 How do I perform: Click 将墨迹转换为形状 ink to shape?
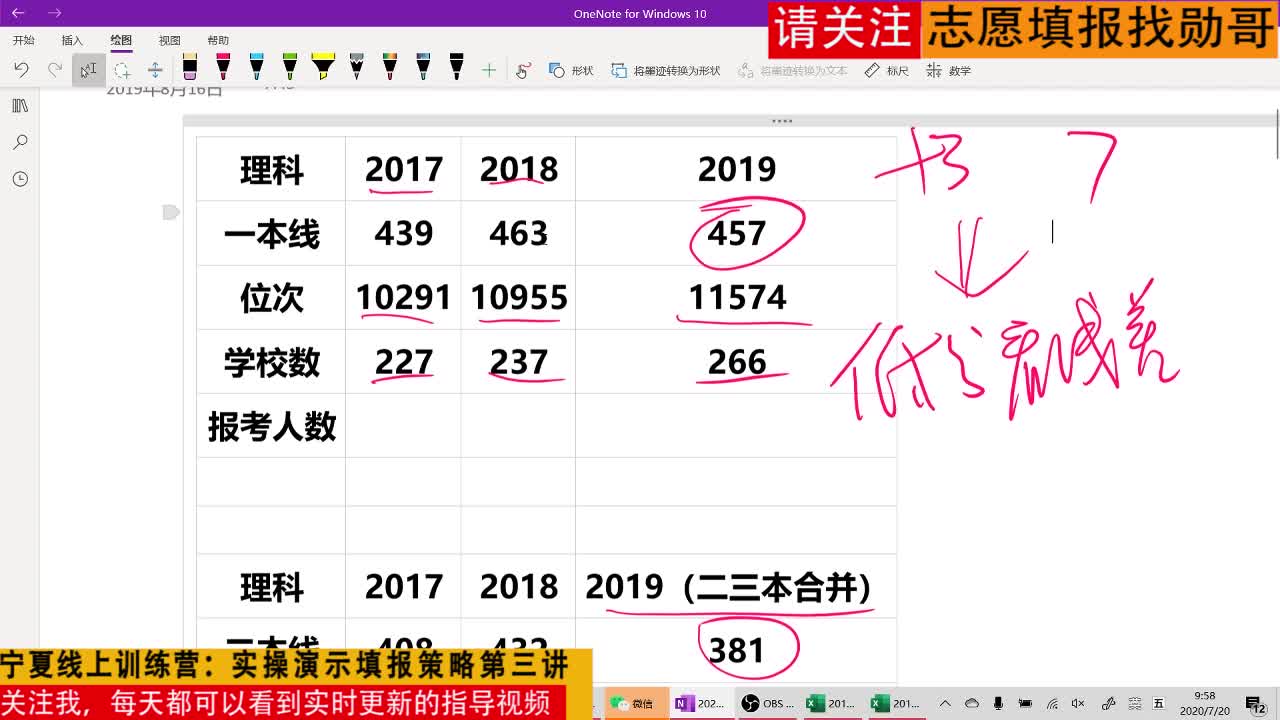point(665,71)
